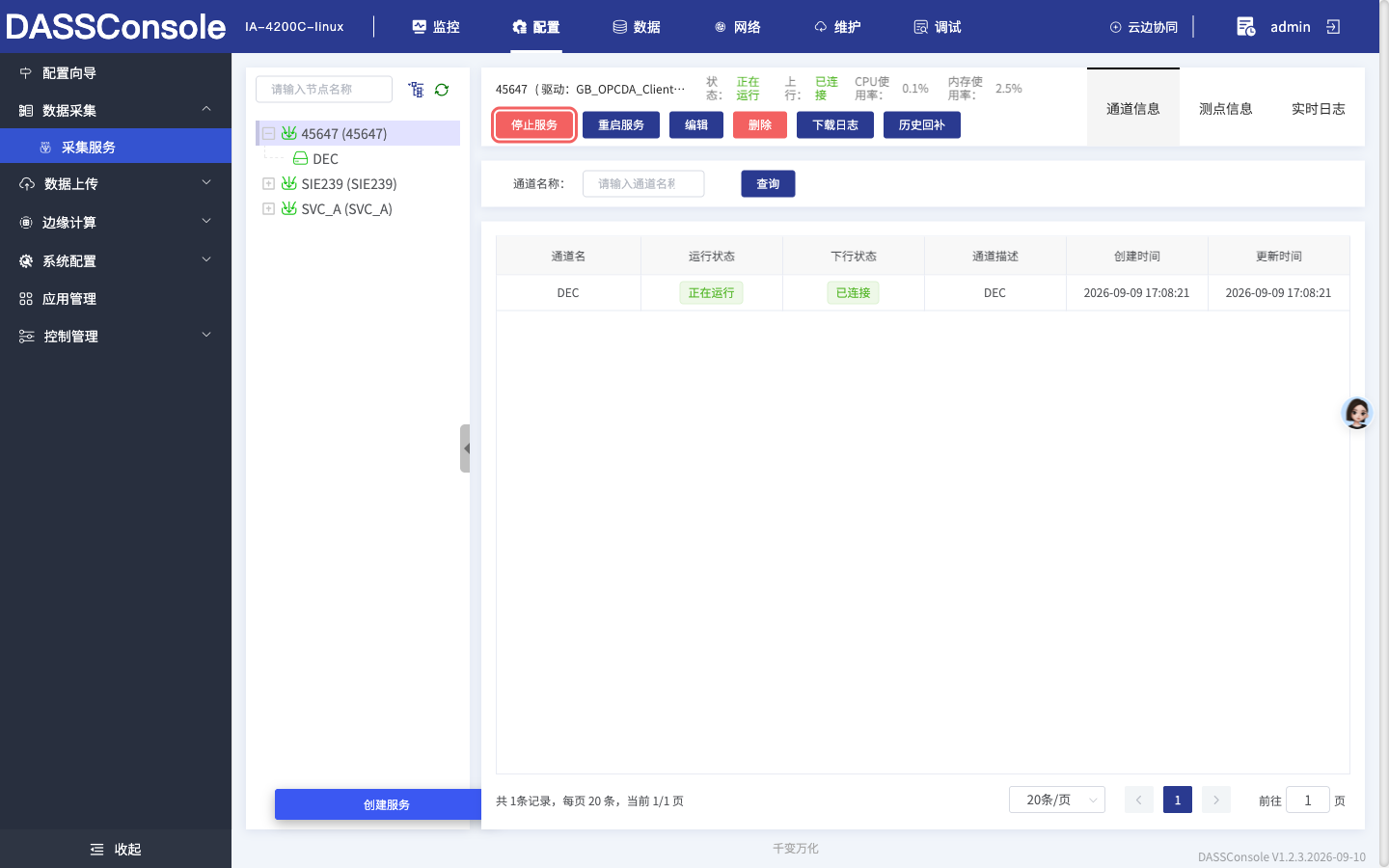The image size is (1389, 868).
Task: Open the 配置 top navigation menu
Action: click(x=535, y=27)
